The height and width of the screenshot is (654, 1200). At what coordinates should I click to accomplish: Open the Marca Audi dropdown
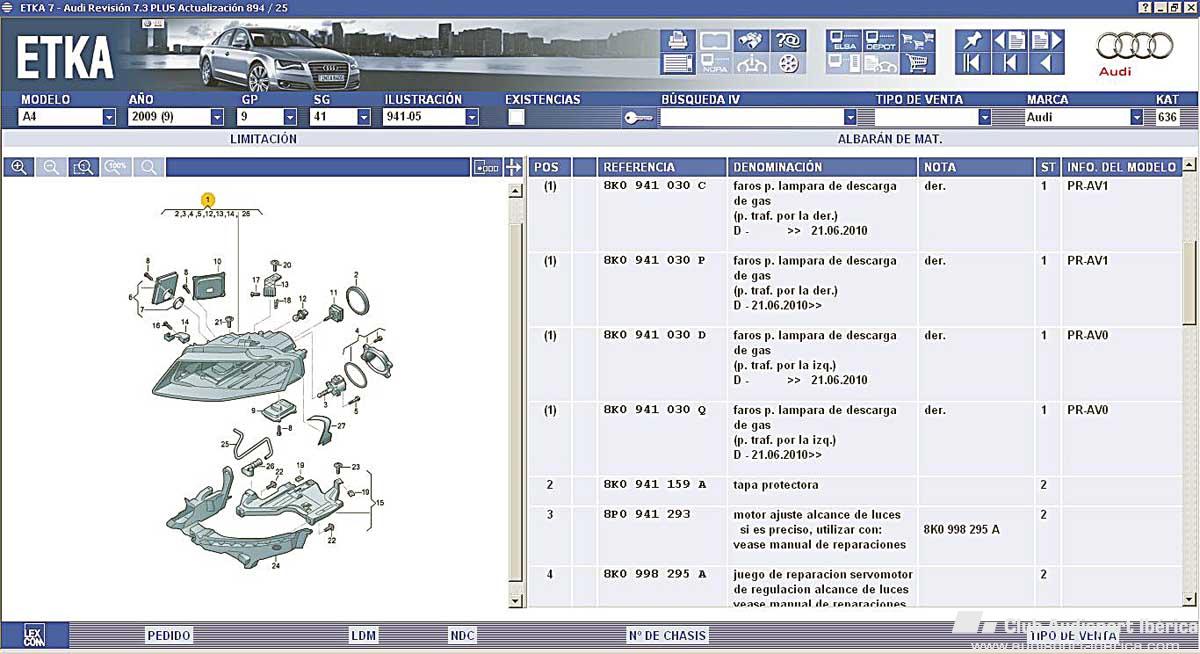coord(1137,117)
